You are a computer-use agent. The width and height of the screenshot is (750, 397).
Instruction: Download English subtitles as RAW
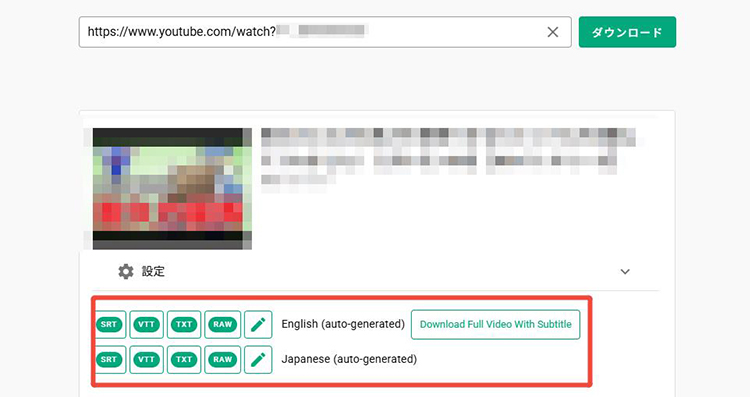tap(222, 324)
